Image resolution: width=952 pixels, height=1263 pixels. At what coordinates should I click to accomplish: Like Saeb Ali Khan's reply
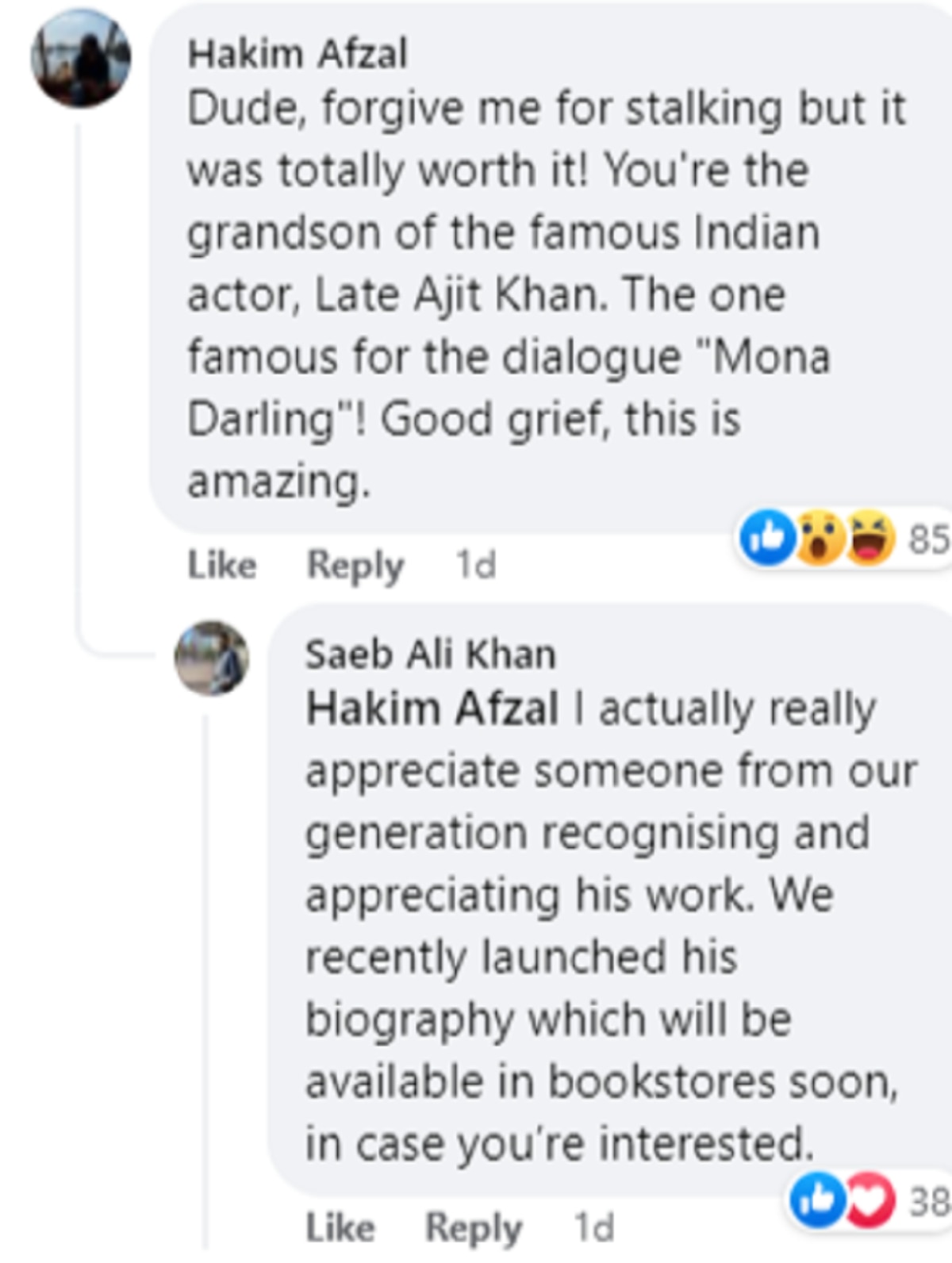coord(340,1227)
